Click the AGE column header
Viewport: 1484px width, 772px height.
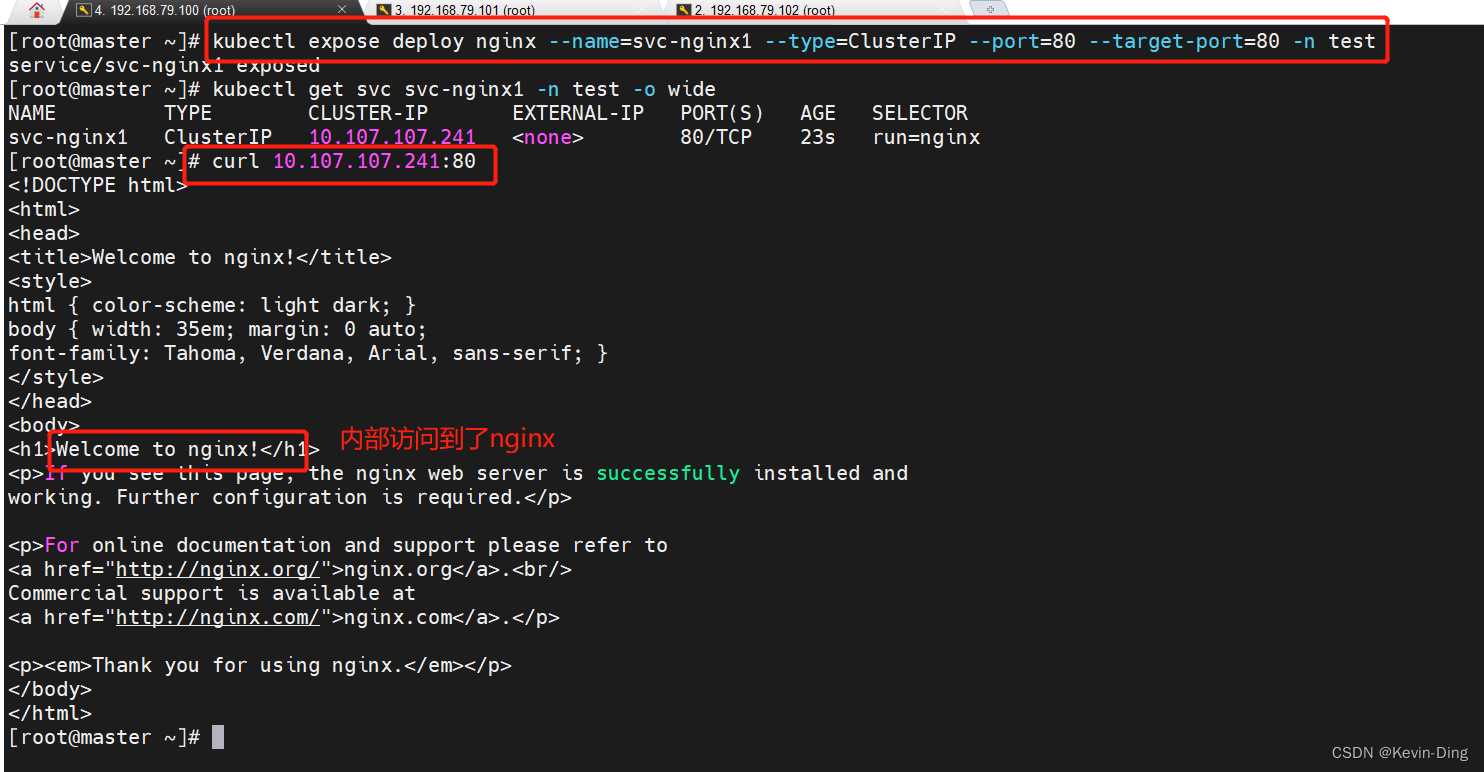818,113
